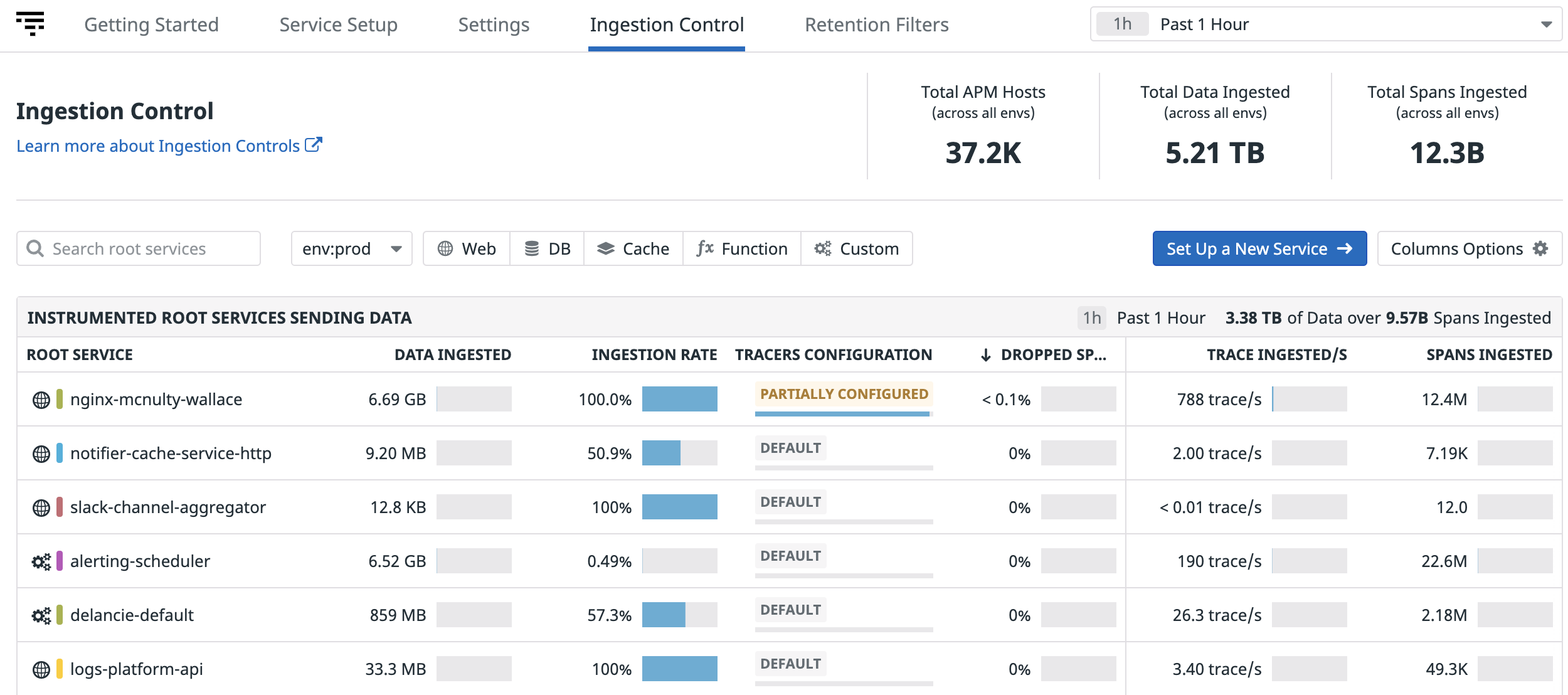Viewport: 1568px width, 695px height.
Task: Toggle the Cache service type filter
Action: click(x=633, y=249)
